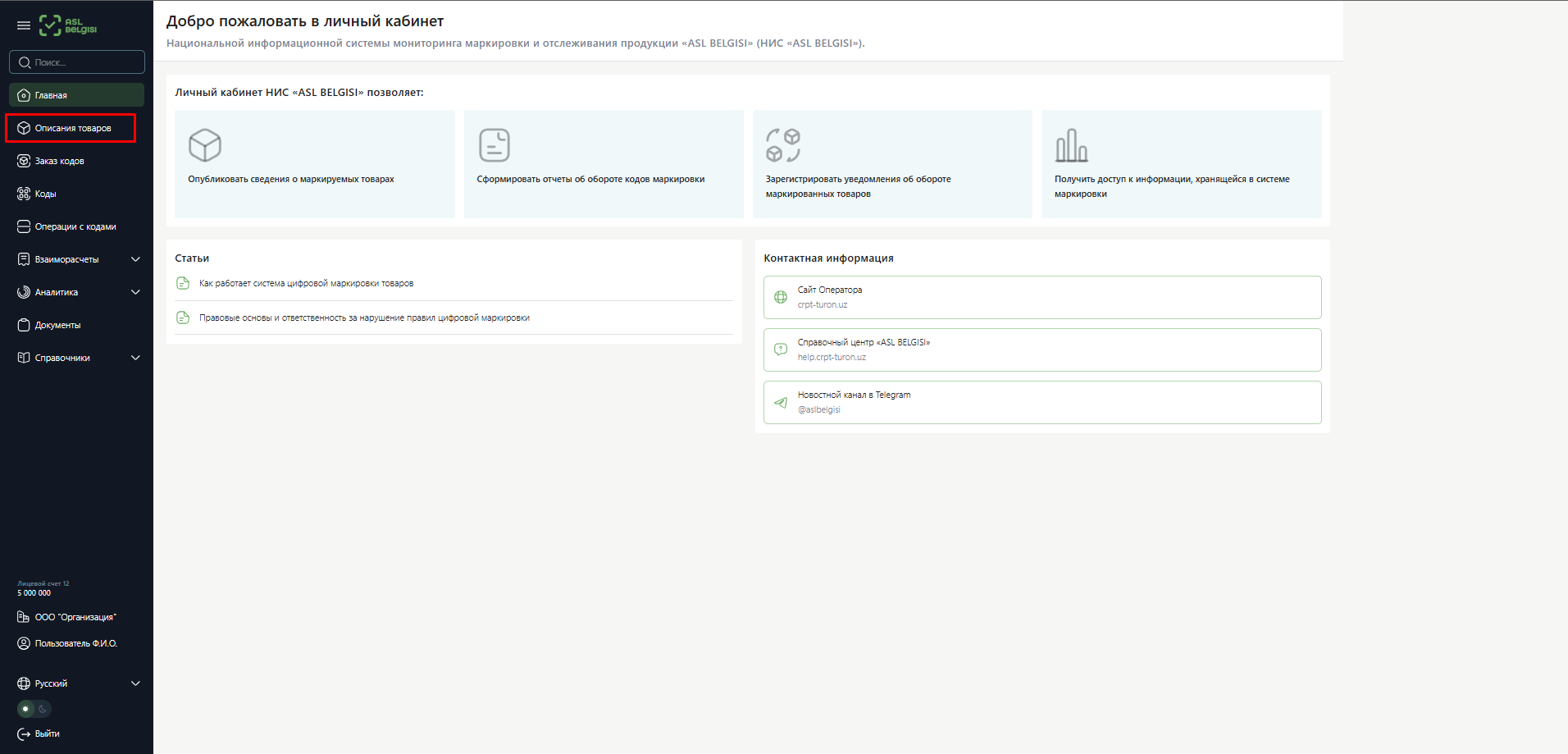Open Операции с кодами

tap(77, 226)
